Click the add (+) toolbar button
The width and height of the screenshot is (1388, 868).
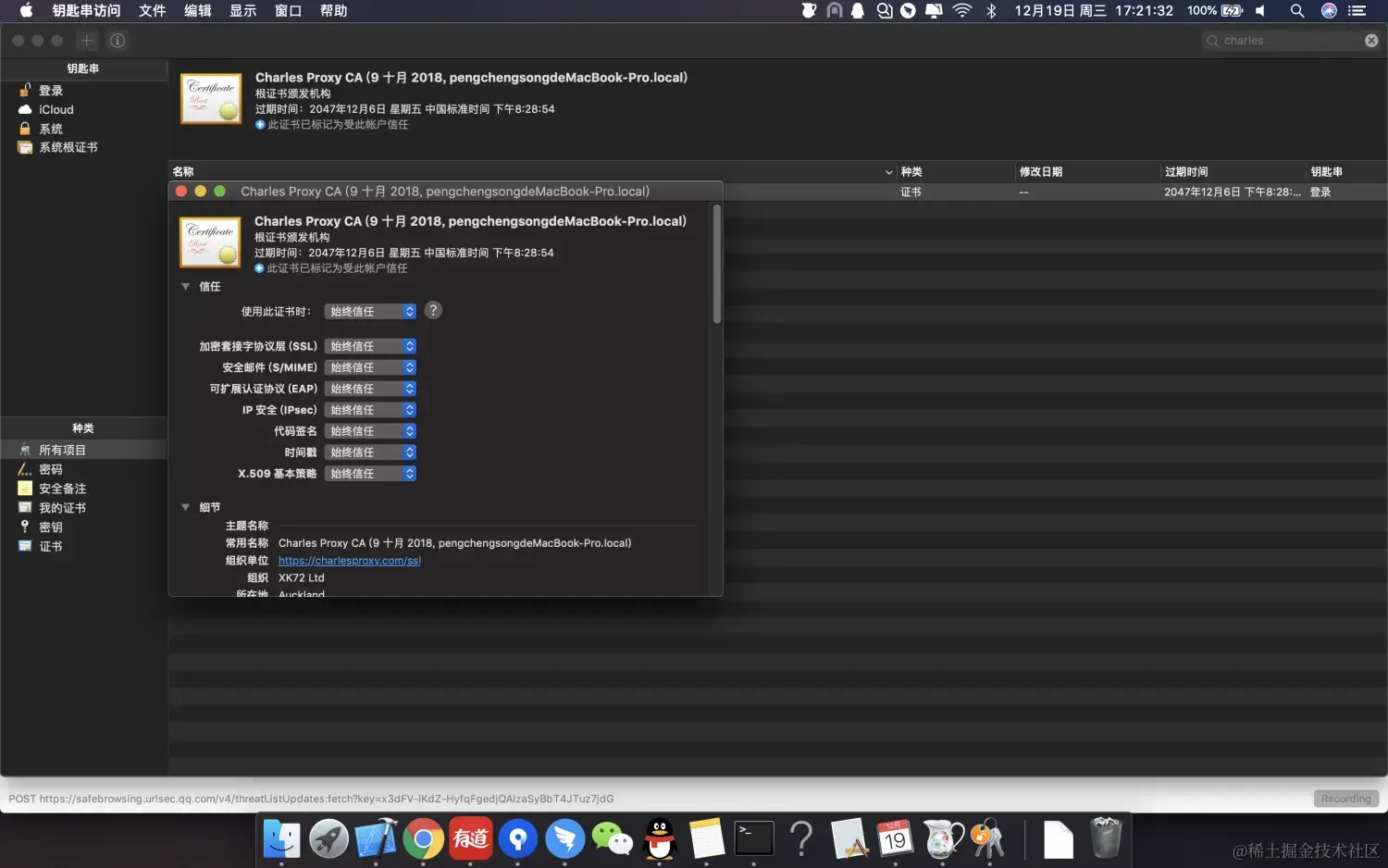(87, 41)
